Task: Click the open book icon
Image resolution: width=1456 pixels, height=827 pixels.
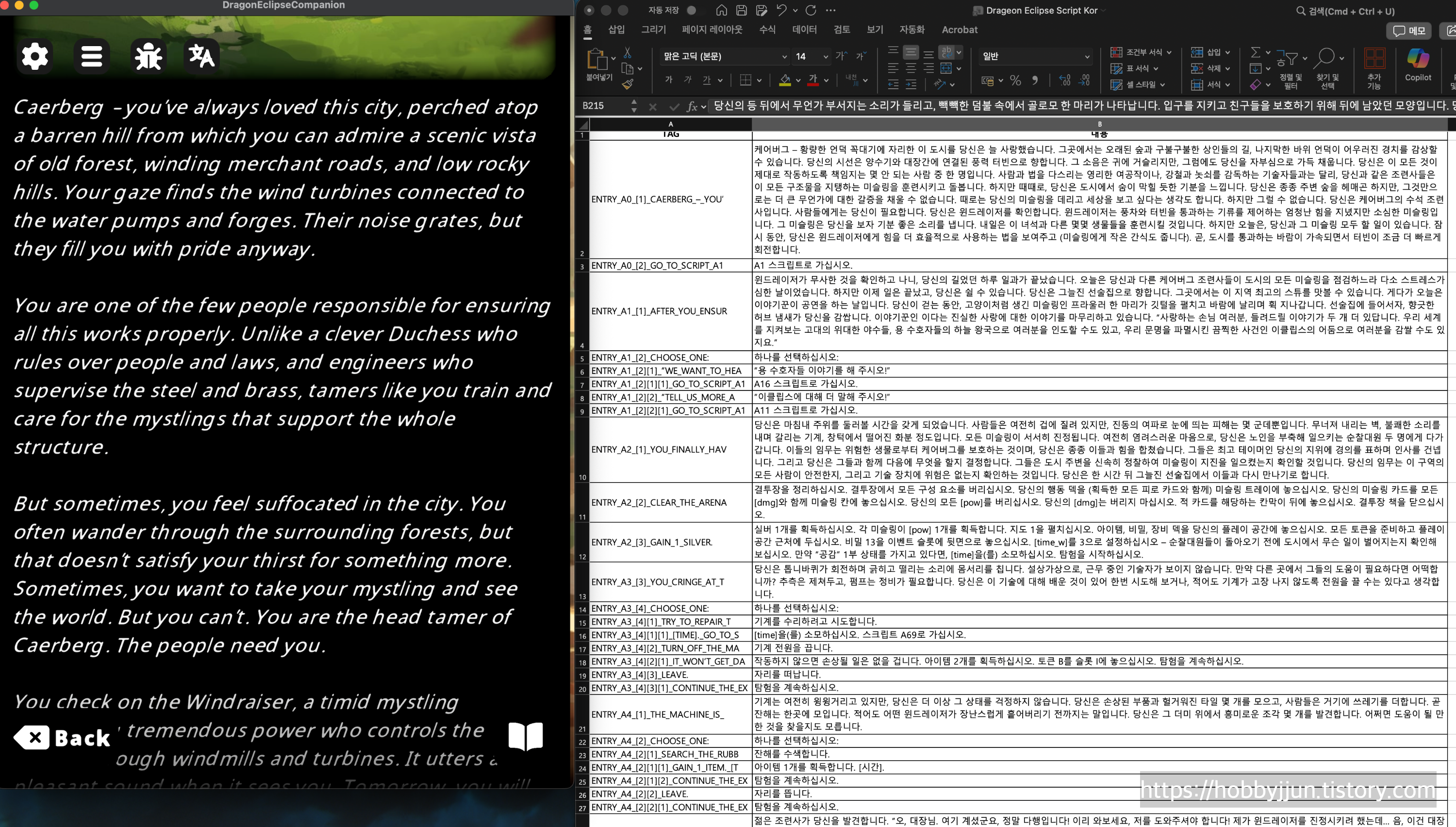Action: point(526,737)
